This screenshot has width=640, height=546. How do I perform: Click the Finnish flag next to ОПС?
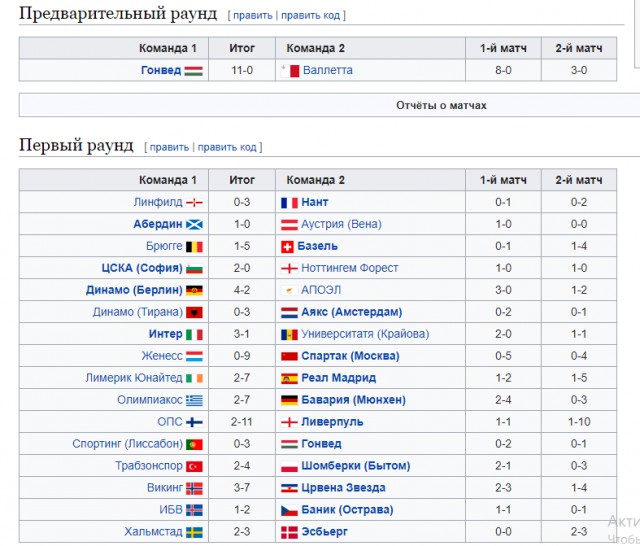coord(194,422)
